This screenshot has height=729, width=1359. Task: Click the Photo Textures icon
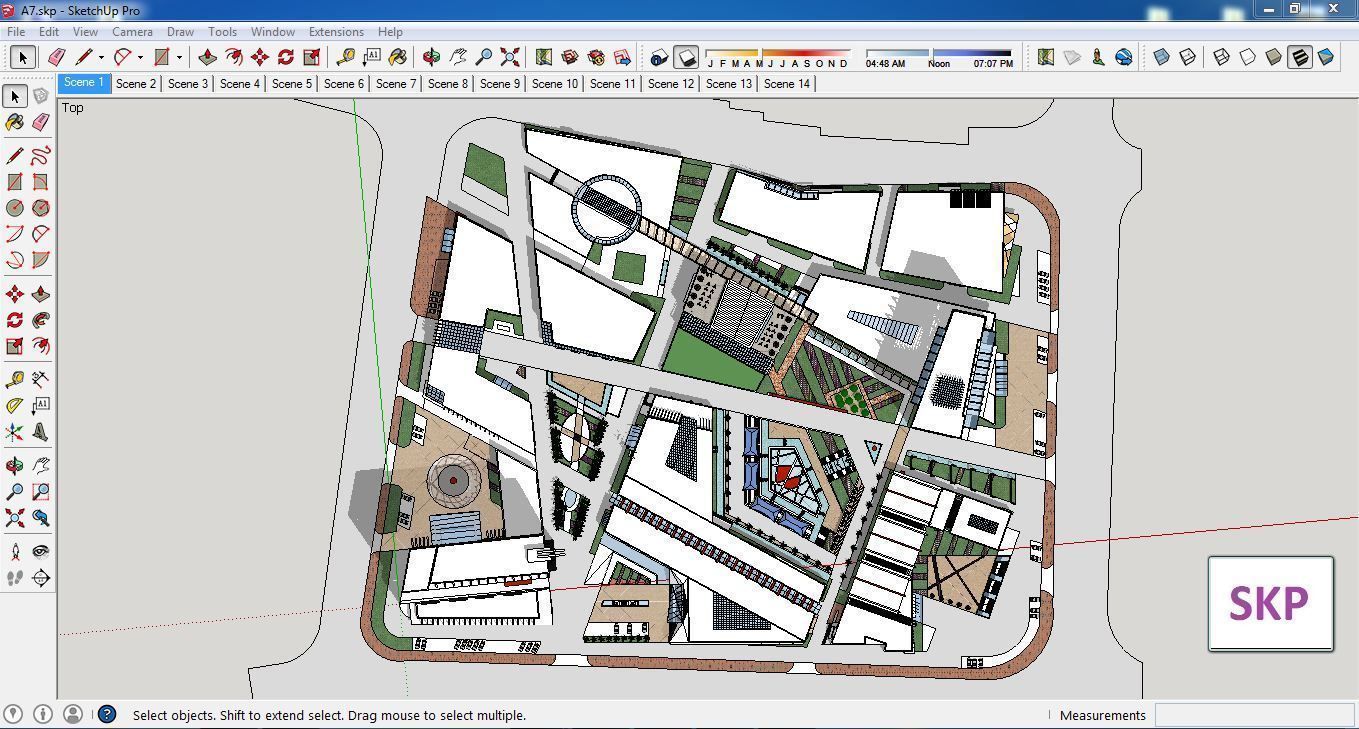pyautogui.click(x=1098, y=57)
